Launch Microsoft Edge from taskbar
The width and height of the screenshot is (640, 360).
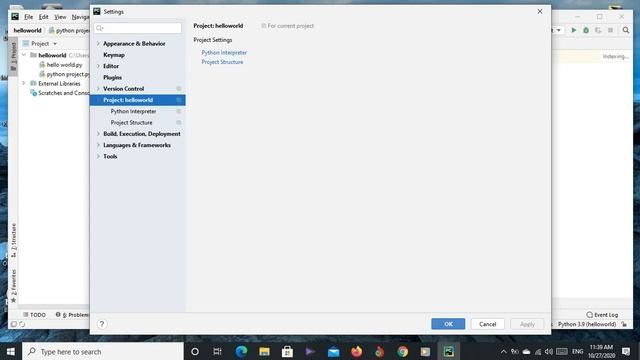click(x=241, y=351)
